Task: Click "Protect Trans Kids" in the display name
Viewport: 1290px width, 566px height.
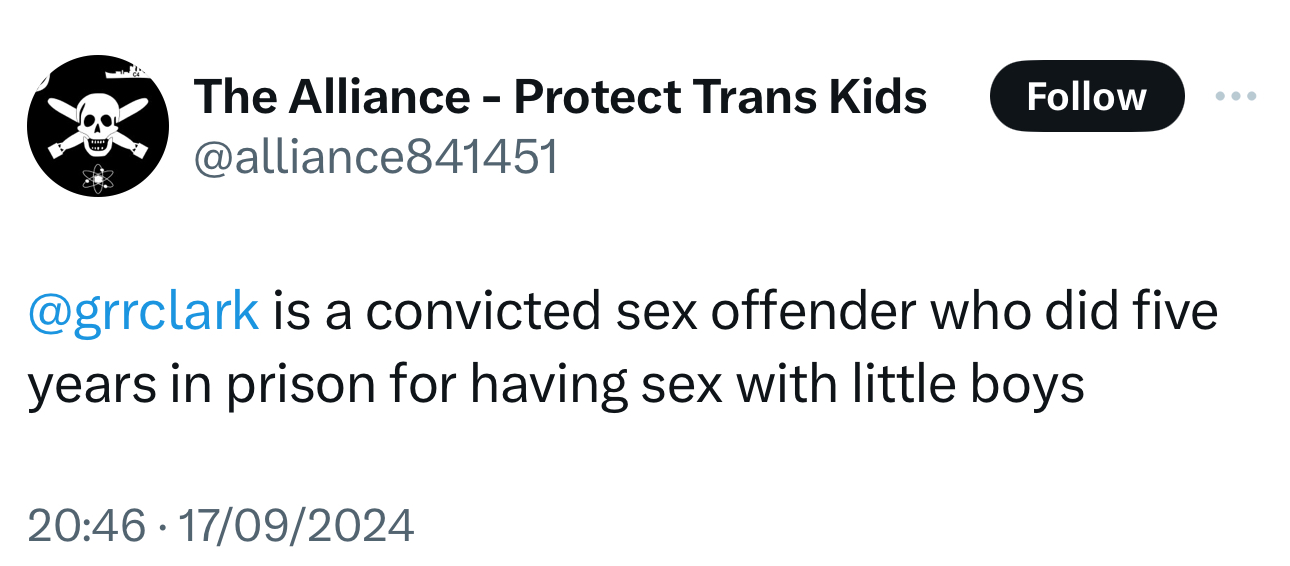Action: [720, 97]
